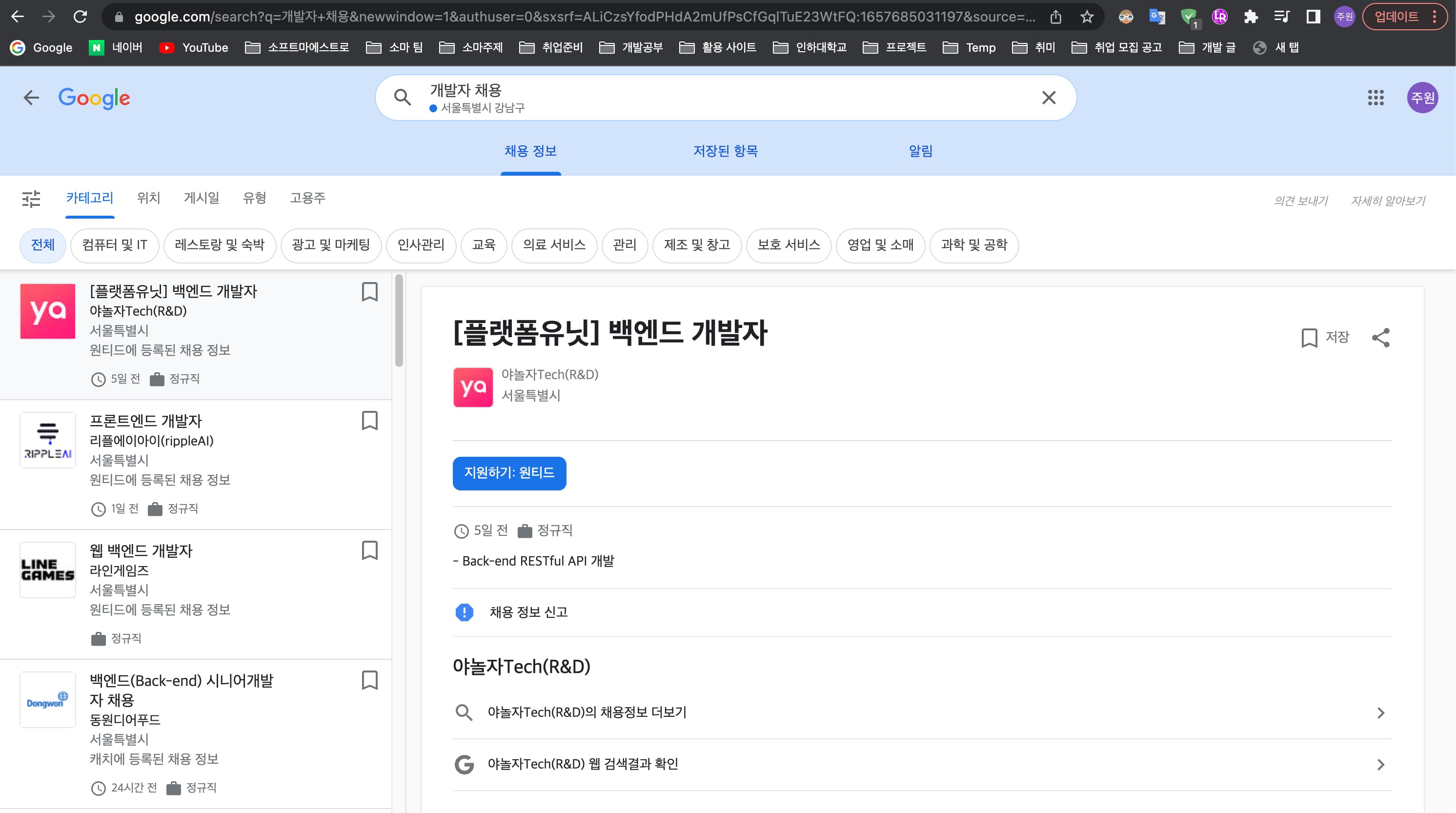Click the filter options sliders icon
The image size is (1456, 813).
point(31,199)
